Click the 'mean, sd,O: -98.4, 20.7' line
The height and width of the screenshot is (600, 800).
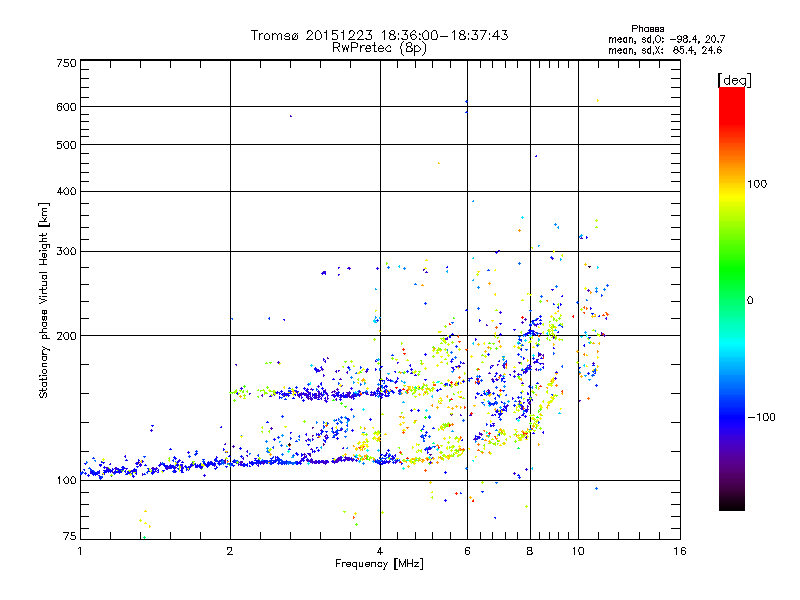pos(666,40)
